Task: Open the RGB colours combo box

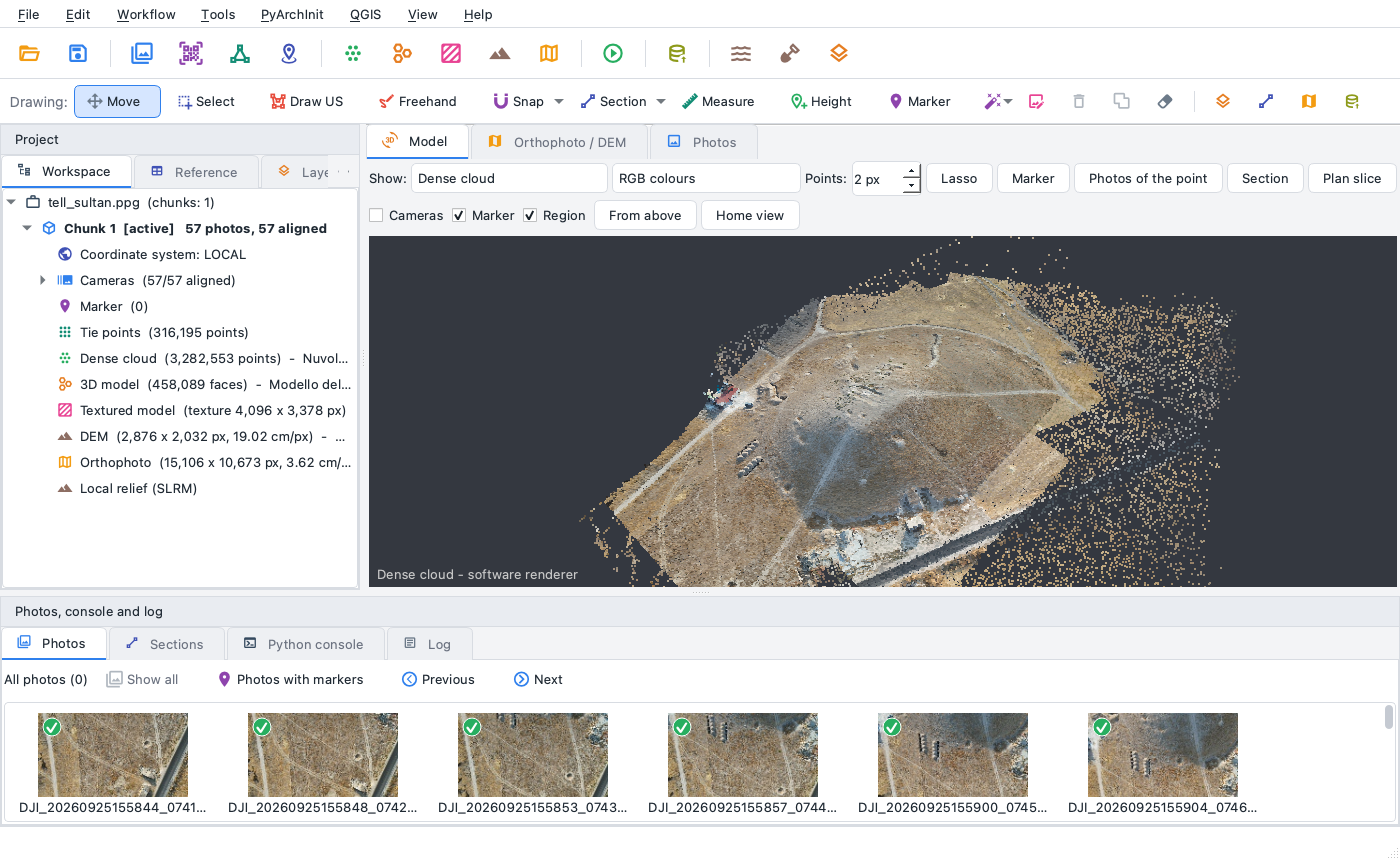Action: (706, 178)
